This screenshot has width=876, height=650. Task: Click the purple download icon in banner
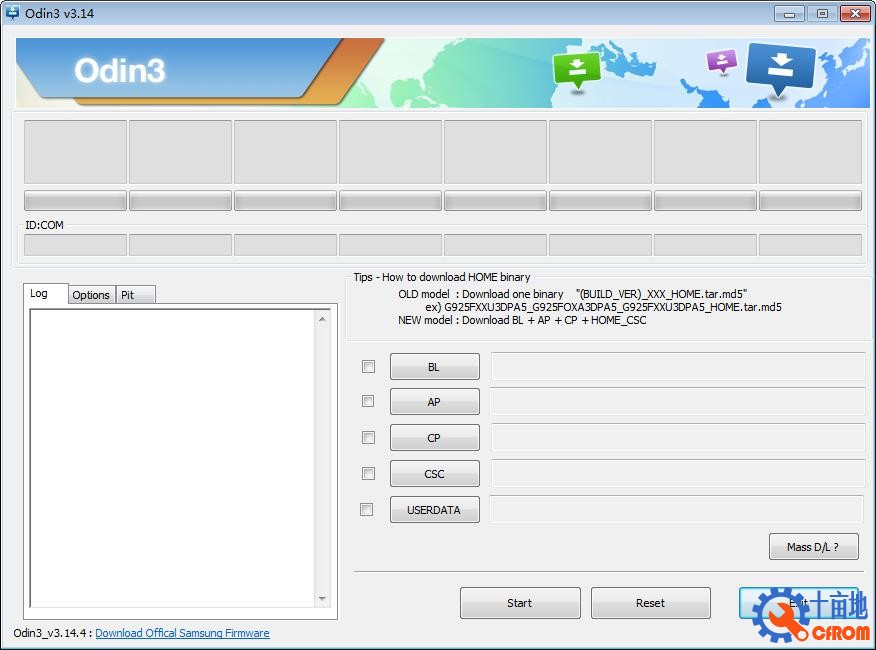(721, 61)
